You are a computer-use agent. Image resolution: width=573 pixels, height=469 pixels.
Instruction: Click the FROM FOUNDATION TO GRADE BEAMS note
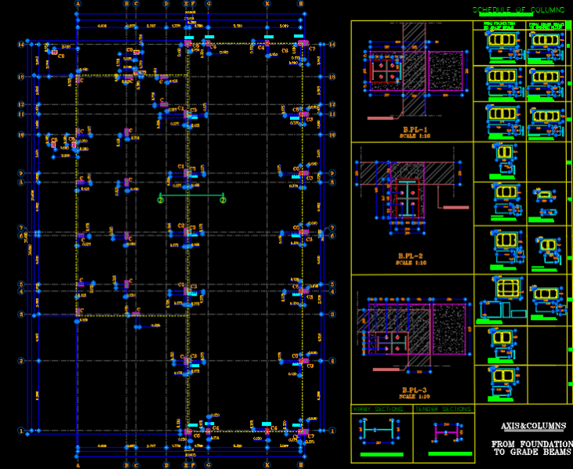point(532,448)
